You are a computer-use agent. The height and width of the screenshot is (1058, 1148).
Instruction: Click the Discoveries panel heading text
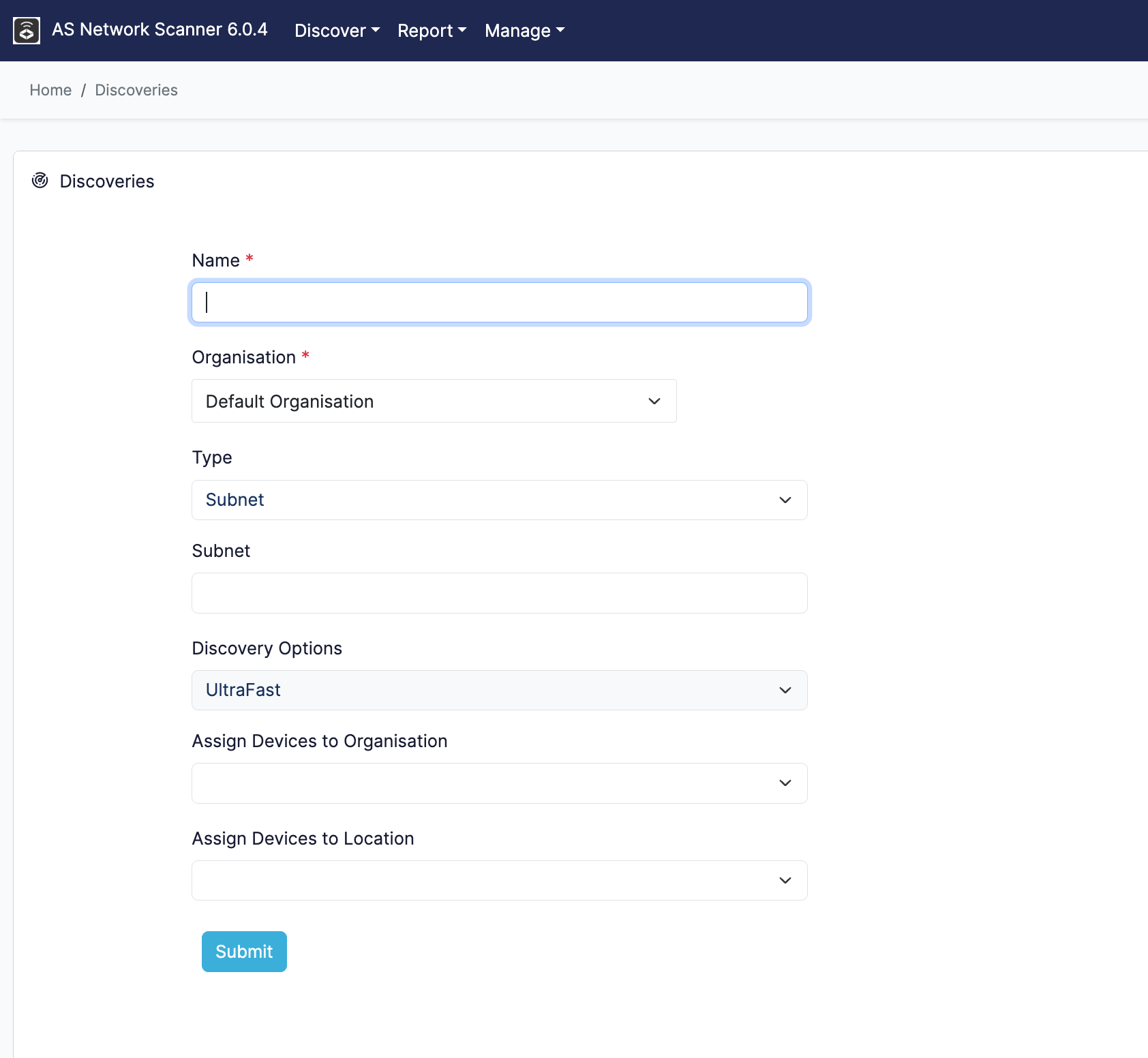[107, 181]
